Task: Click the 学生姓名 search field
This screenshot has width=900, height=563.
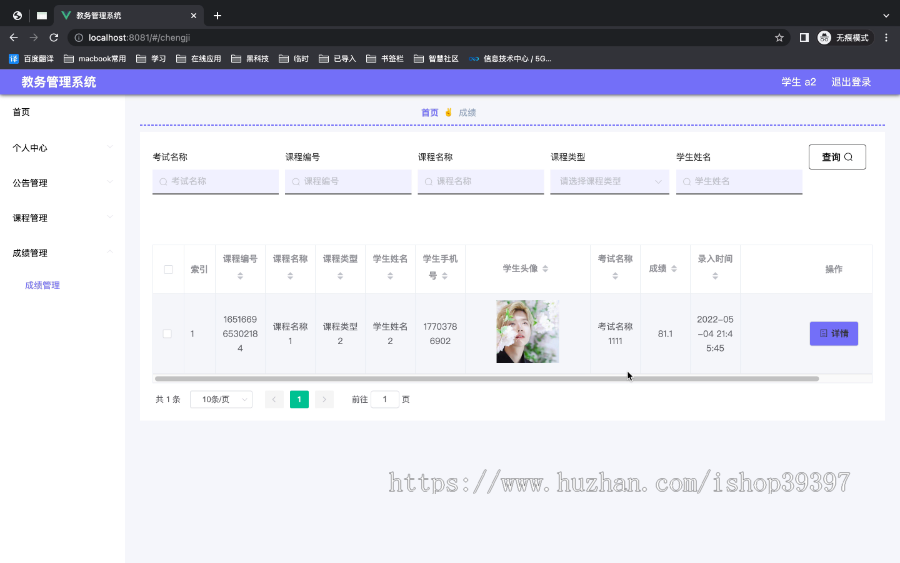Action: 739,181
